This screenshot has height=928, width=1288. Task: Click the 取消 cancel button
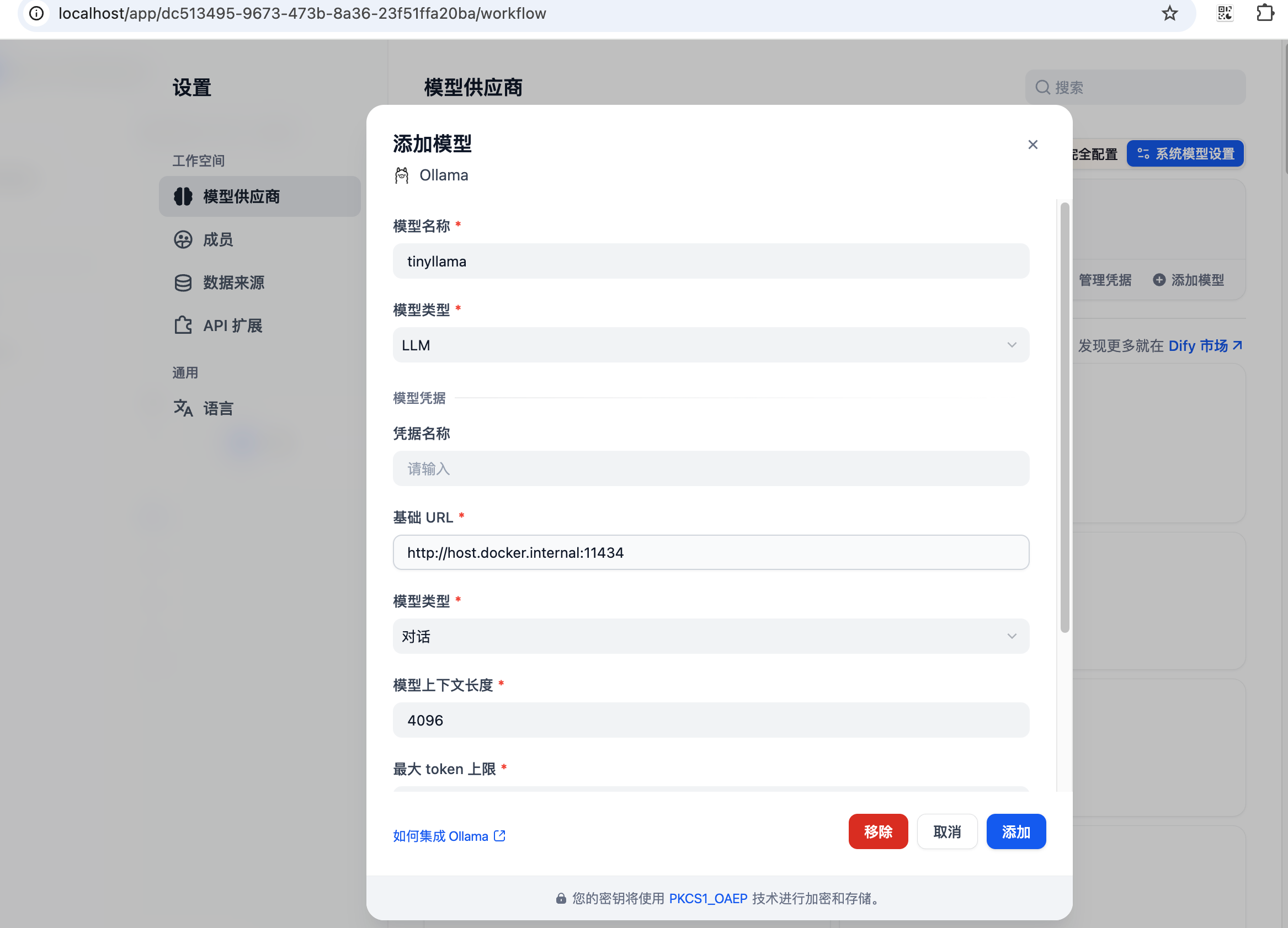click(x=947, y=831)
